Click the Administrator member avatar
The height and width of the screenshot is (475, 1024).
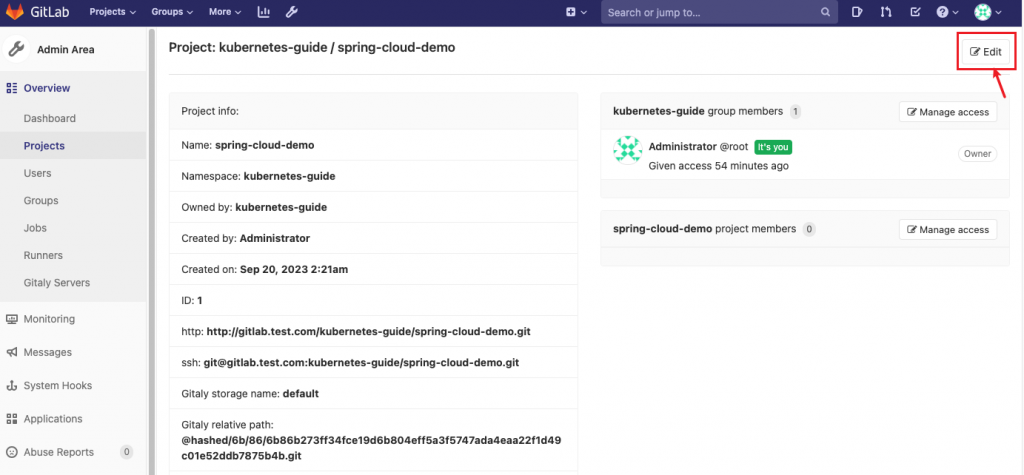628,150
